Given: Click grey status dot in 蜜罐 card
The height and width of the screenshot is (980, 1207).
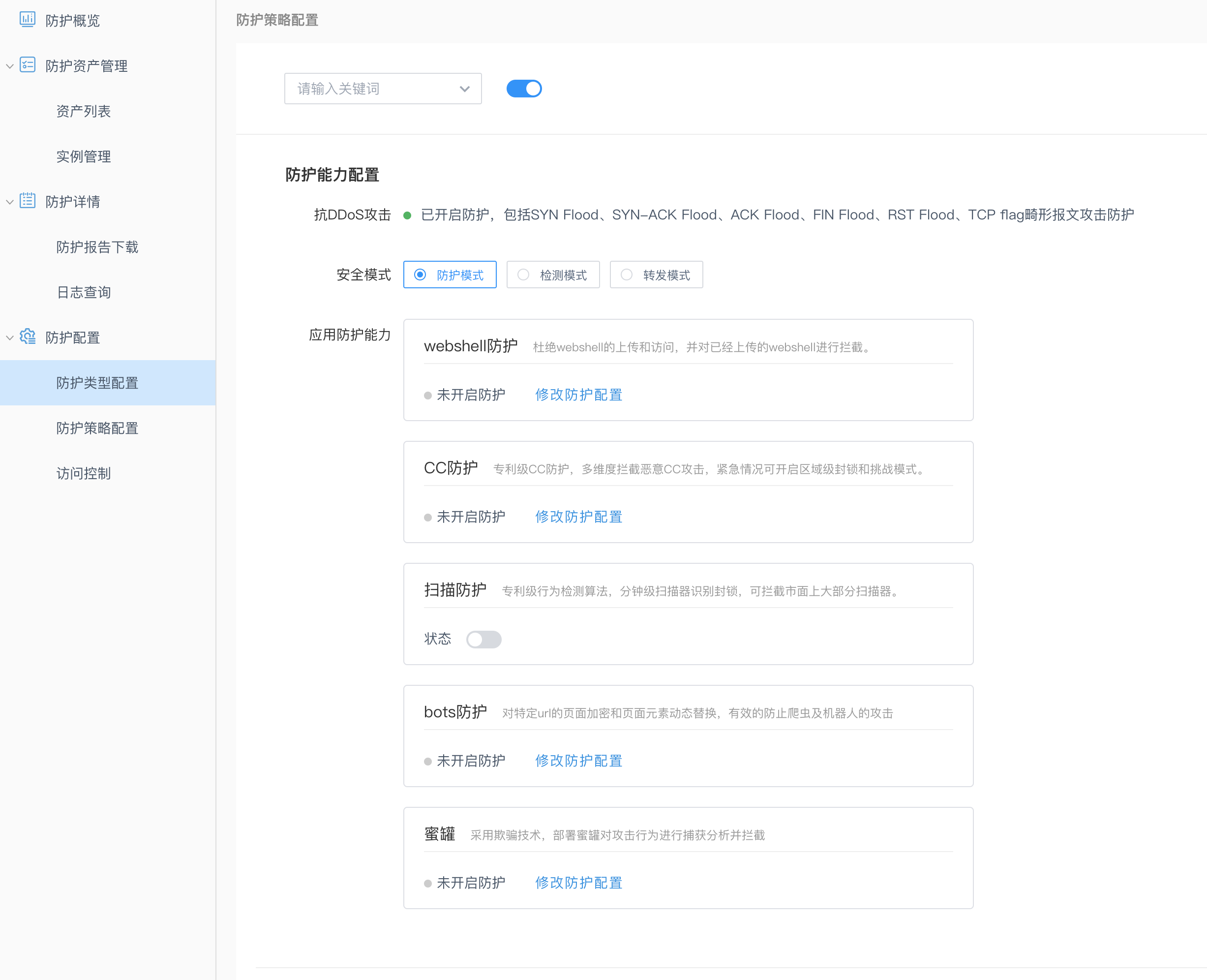Looking at the screenshot, I should click(428, 884).
